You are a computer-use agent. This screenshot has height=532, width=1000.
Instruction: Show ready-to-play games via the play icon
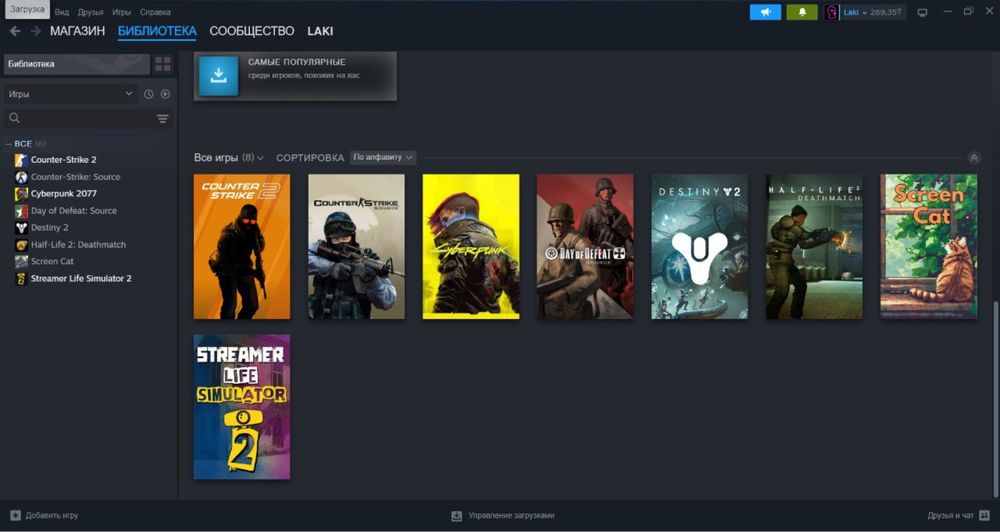coord(165,94)
